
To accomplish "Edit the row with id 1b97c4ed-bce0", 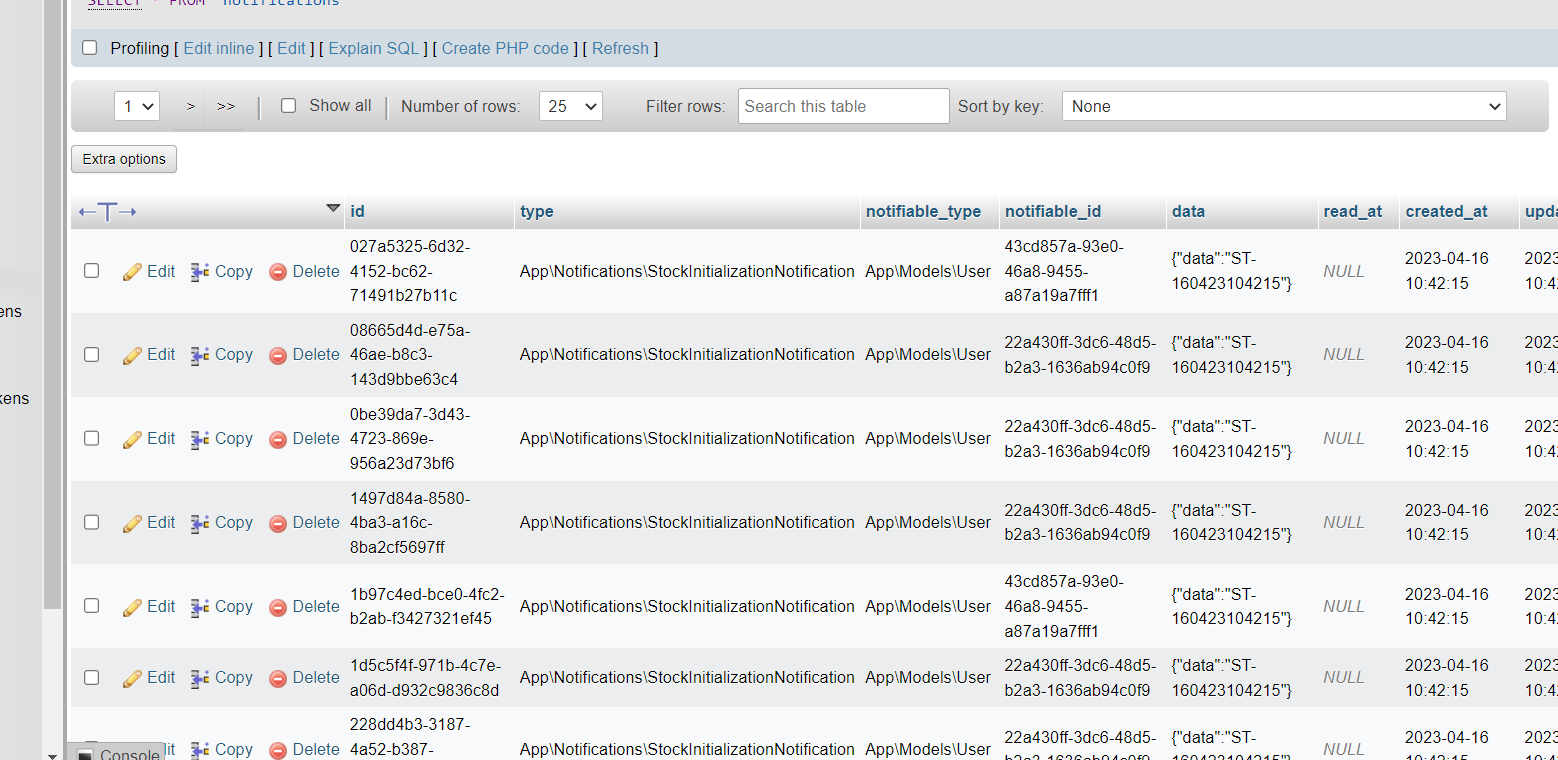I will pyautogui.click(x=148, y=606).
